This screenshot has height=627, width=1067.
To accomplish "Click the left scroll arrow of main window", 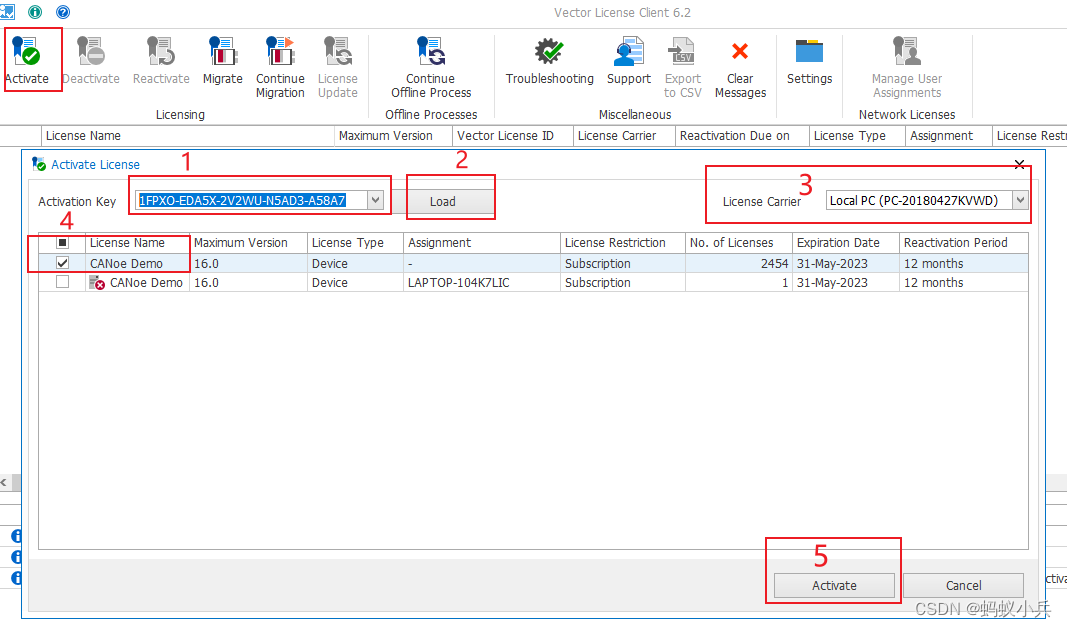I will [4, 483].
